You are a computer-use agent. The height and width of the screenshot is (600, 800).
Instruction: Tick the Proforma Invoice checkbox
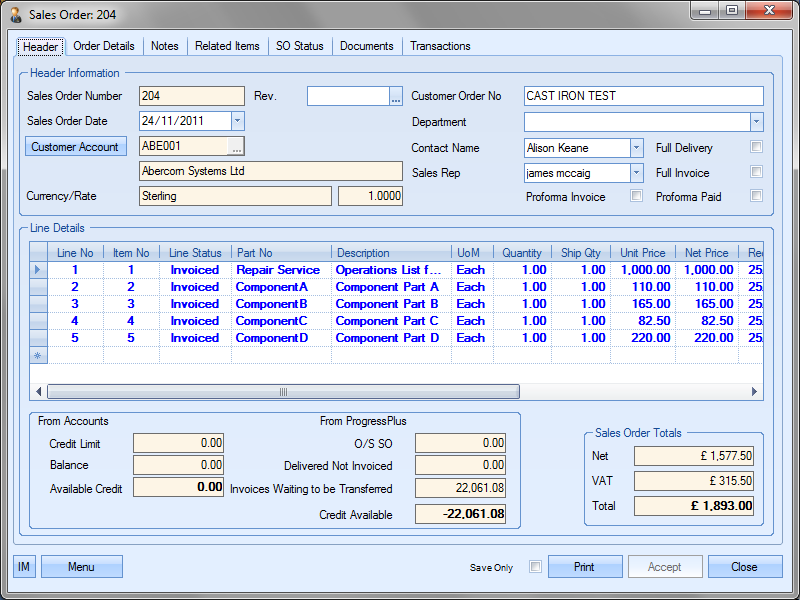636,196
